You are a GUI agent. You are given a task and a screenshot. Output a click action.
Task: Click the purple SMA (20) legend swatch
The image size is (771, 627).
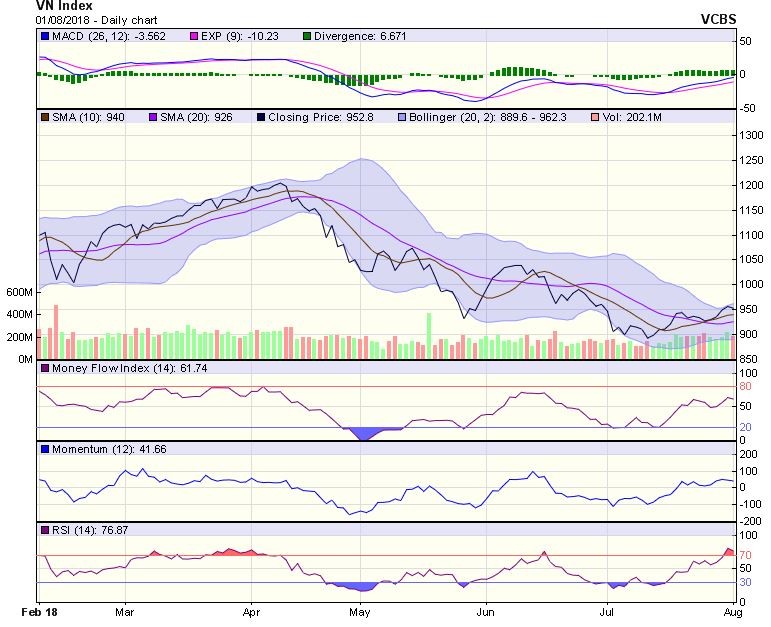tap(152, 116)
